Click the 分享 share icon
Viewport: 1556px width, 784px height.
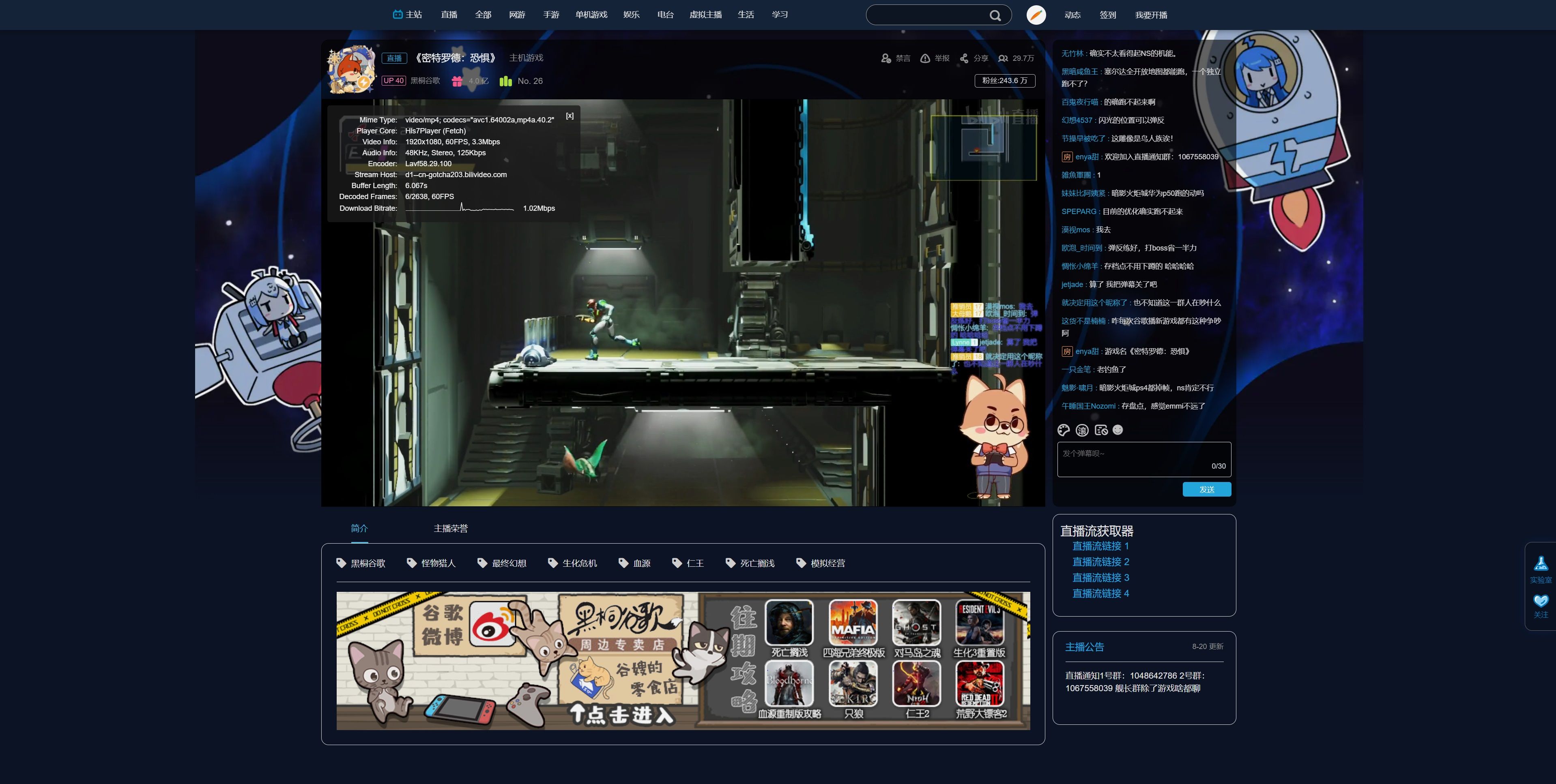point(964,58)
